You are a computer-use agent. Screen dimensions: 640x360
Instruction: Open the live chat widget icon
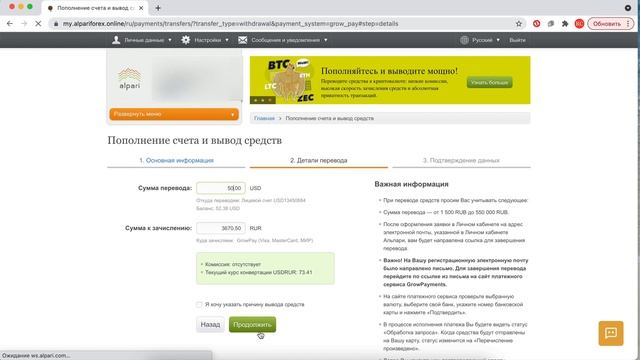[x=611, y=333]
